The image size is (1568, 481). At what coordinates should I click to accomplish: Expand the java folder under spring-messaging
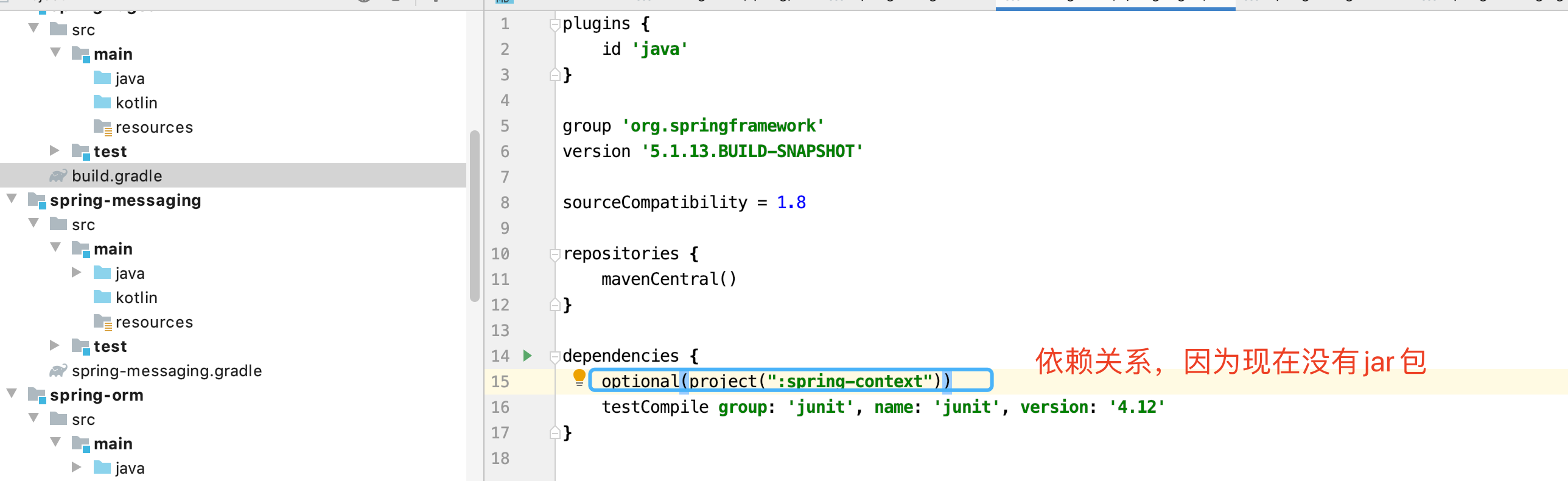click(77, 272)
